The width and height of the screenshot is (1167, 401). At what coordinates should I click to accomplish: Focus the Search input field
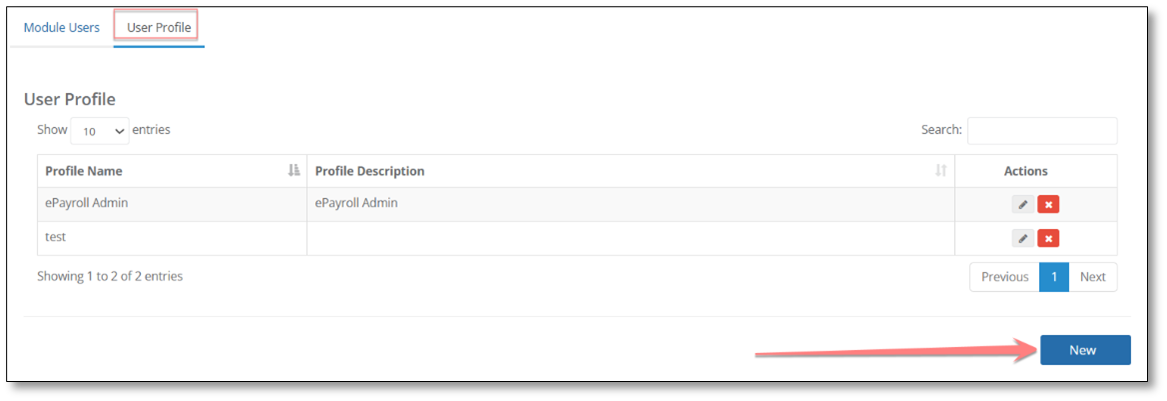[1042, 130]
